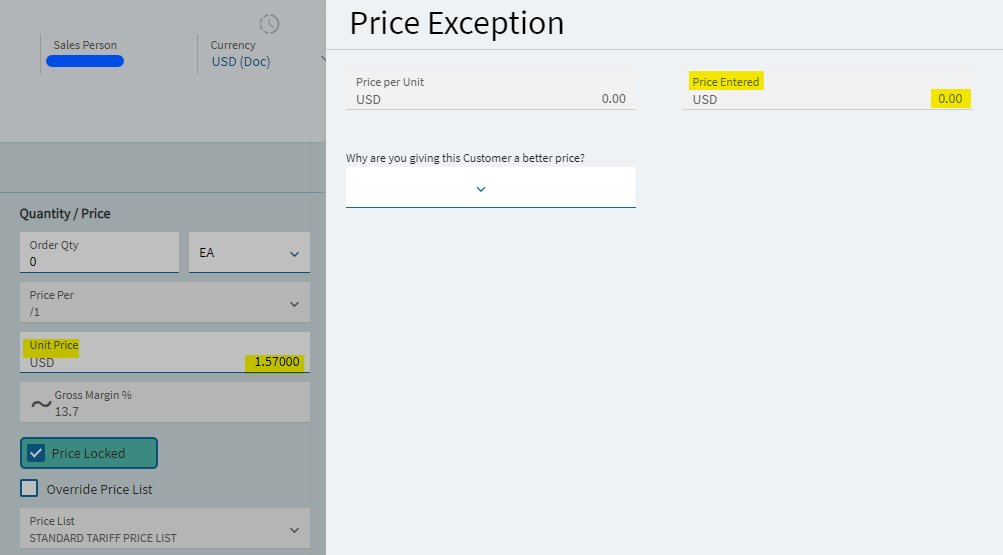Click the Price Exception heading
The width and height of the screenshot is (1003, 555).
coord(457,23)
